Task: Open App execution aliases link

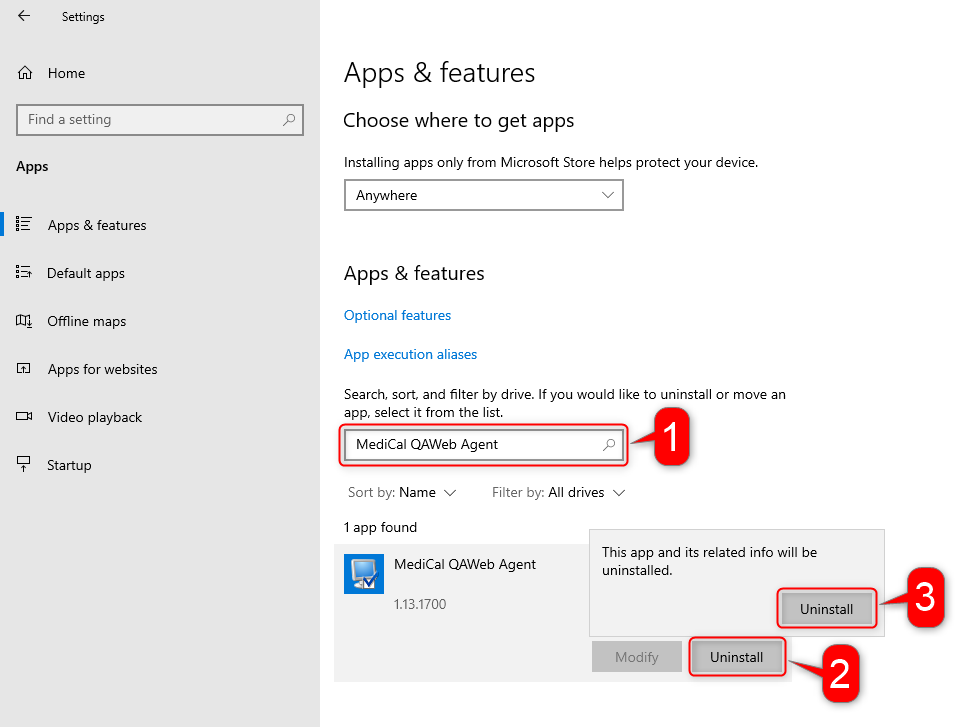Action: [411, 354]
